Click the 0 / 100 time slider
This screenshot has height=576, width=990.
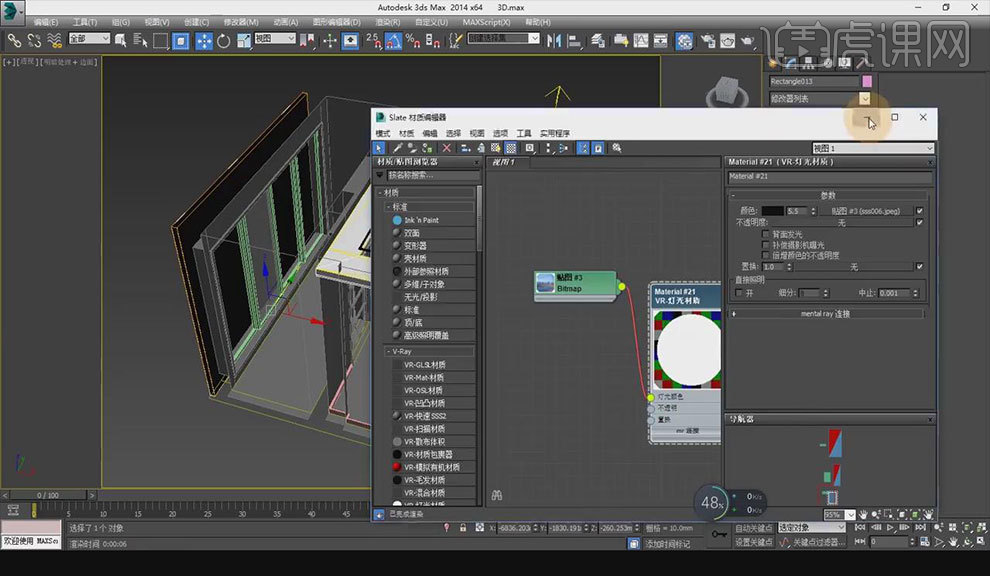point(48,495)
